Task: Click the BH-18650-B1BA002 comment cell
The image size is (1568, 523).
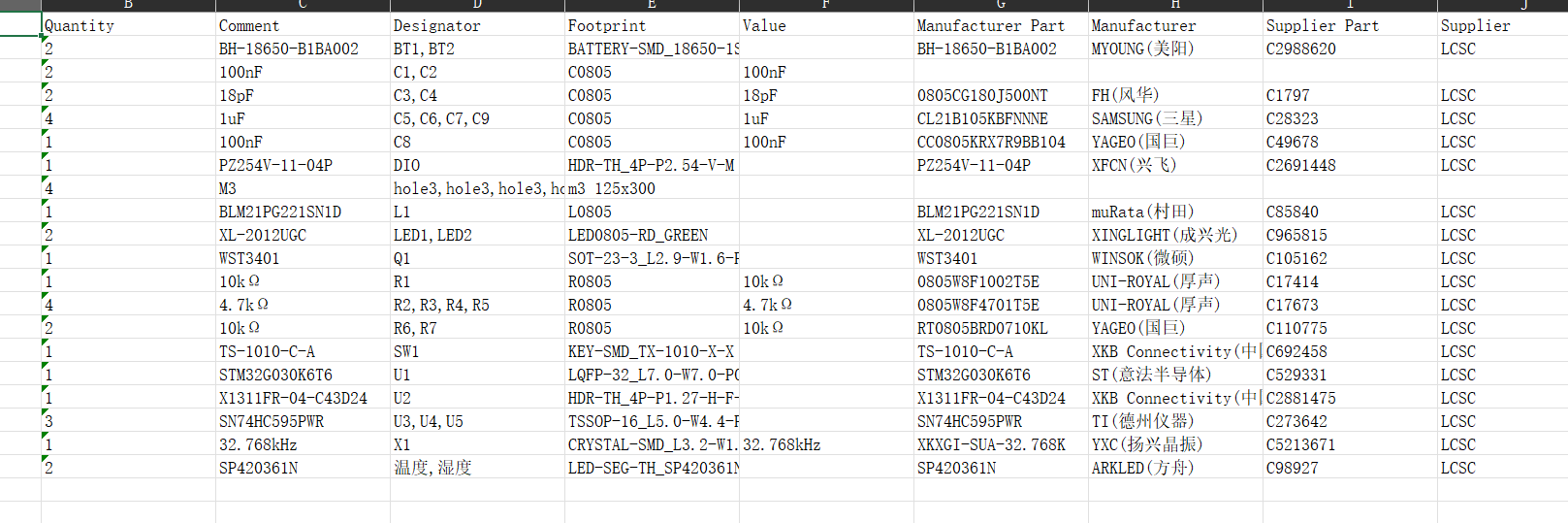Action: (303, 49)
